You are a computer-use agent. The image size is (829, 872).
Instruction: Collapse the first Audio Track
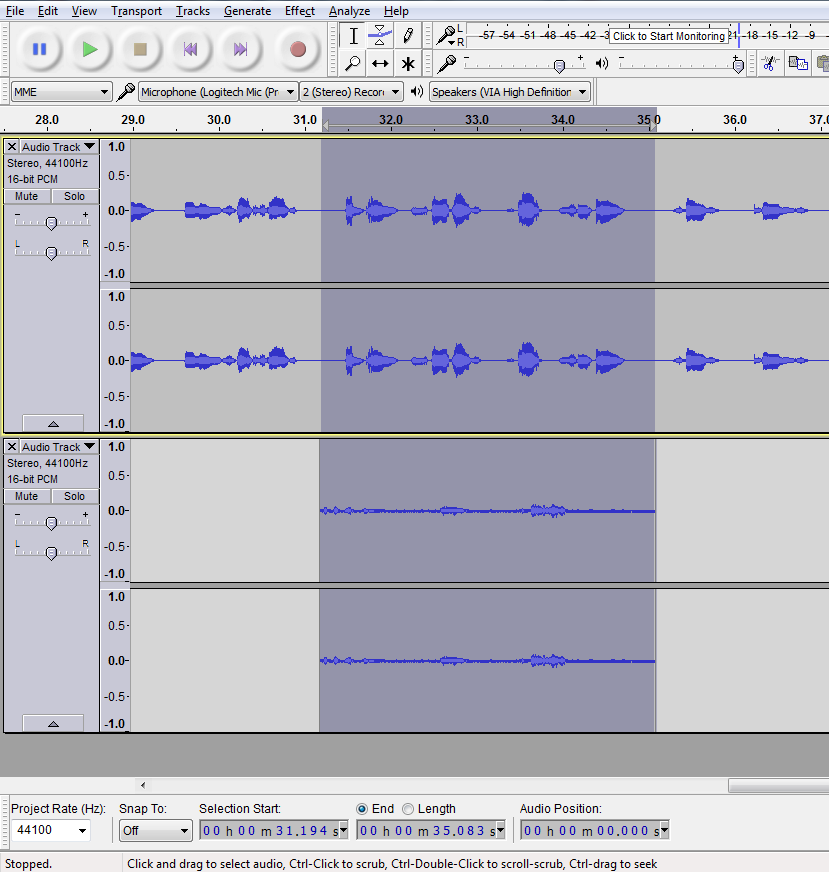53,424
